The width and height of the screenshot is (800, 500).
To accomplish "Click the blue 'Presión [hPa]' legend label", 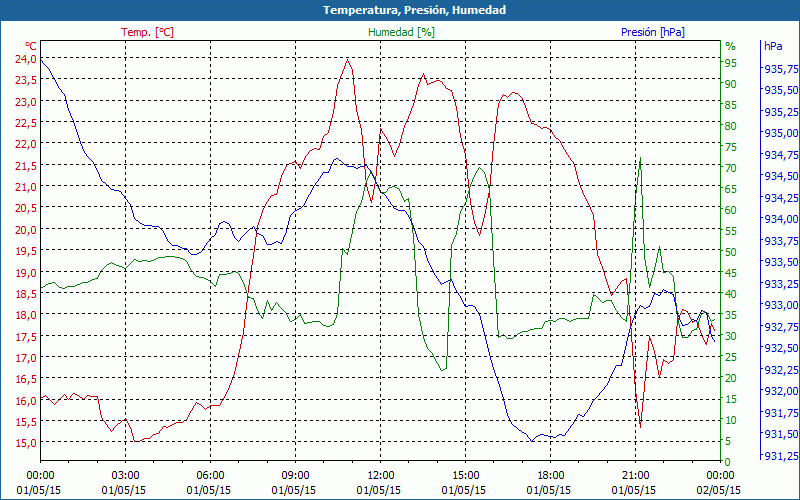I will (x=653, y=32).
